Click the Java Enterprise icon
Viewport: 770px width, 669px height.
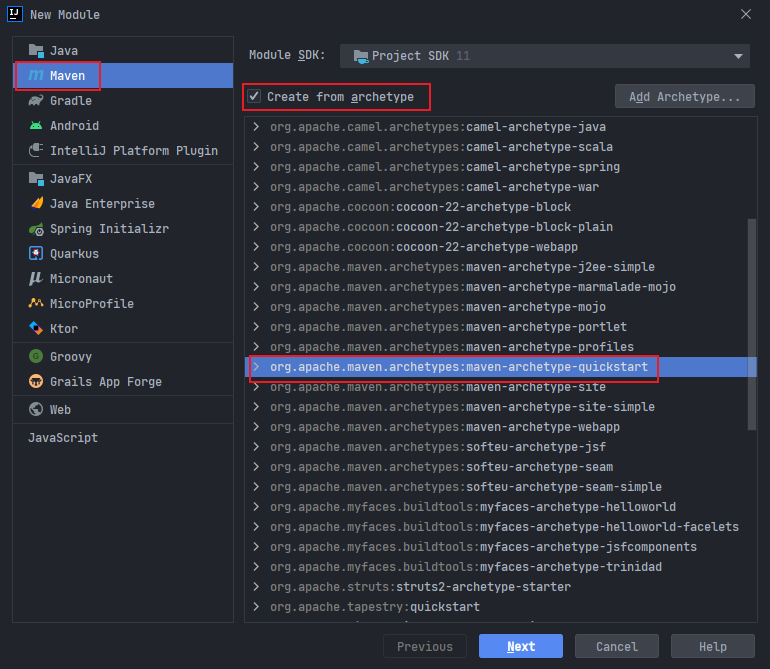tap(36, 203)
